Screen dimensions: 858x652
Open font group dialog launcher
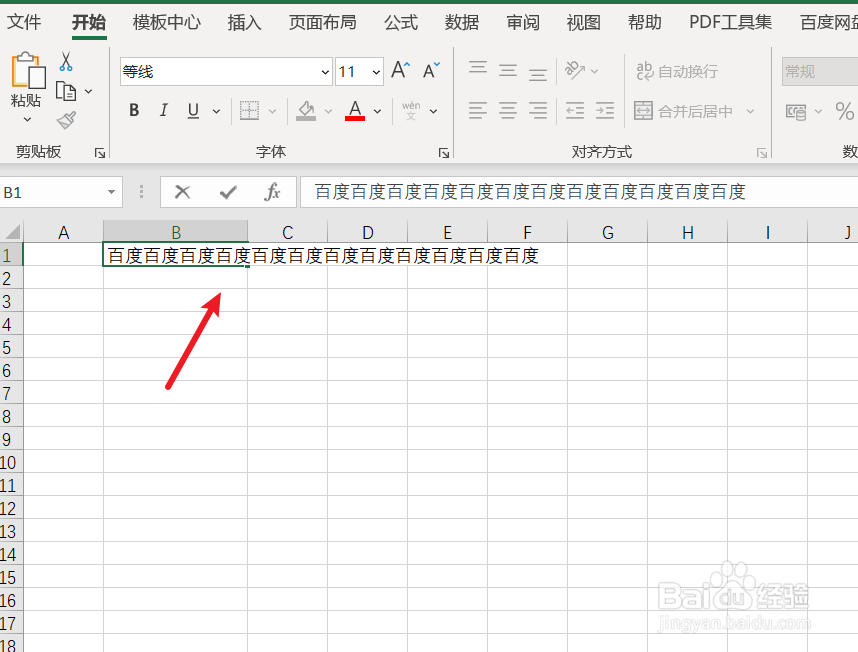click(x=444, y=153)
